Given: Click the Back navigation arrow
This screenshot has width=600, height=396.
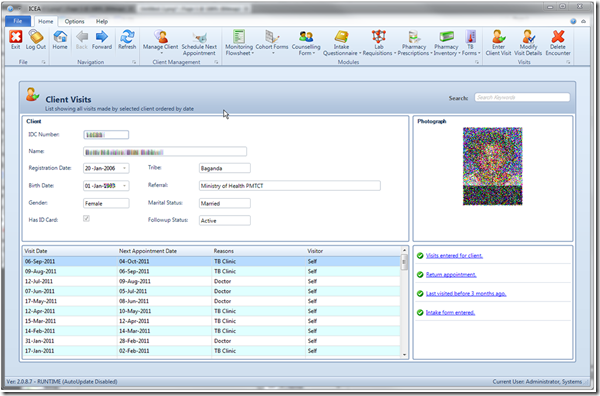Looking at the screenshot, I should 82,37.
